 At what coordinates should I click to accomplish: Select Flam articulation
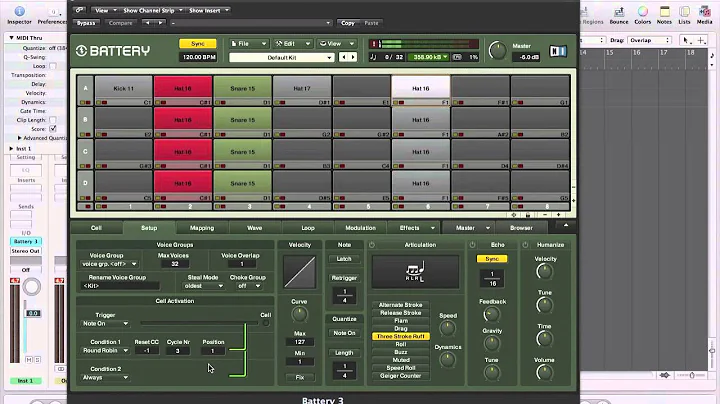tap(400, 320)
